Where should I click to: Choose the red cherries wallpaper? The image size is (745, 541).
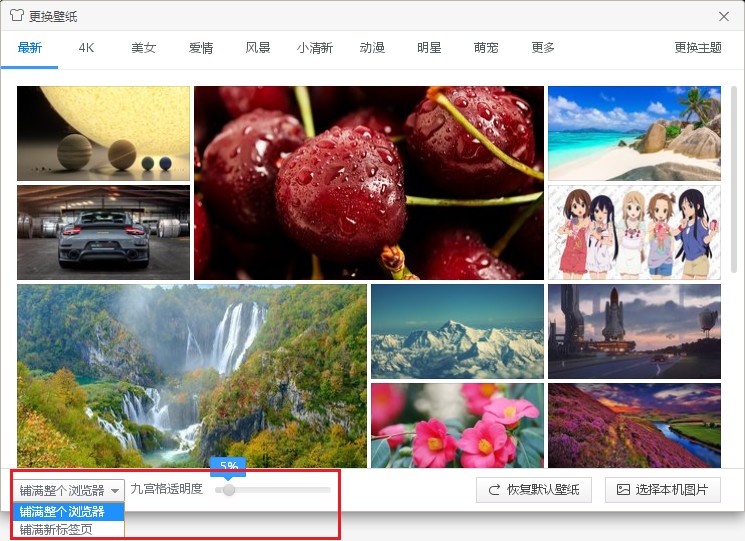(x=369, y=183)
